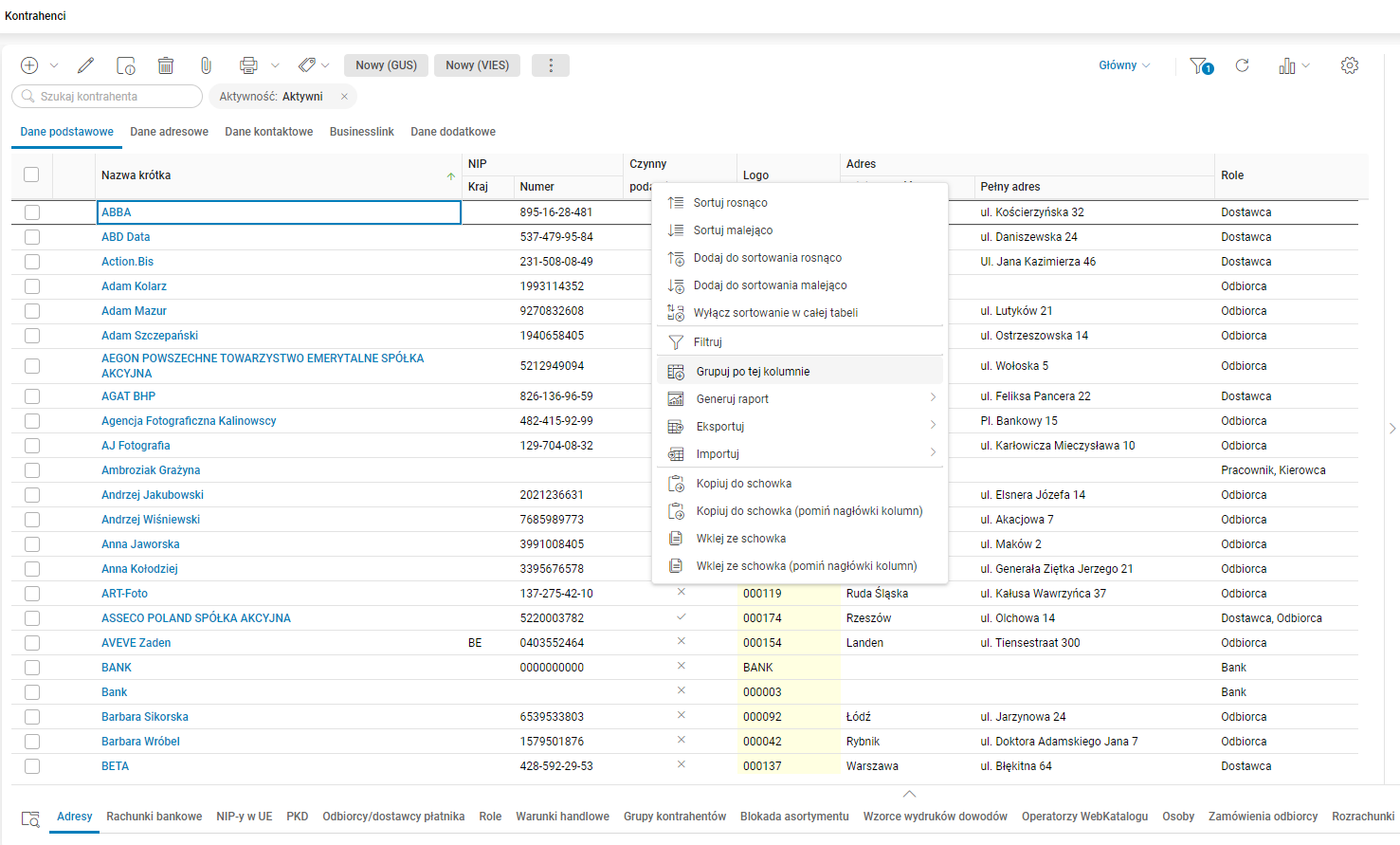
Task: Click the print icon
Action: (248, 65)
